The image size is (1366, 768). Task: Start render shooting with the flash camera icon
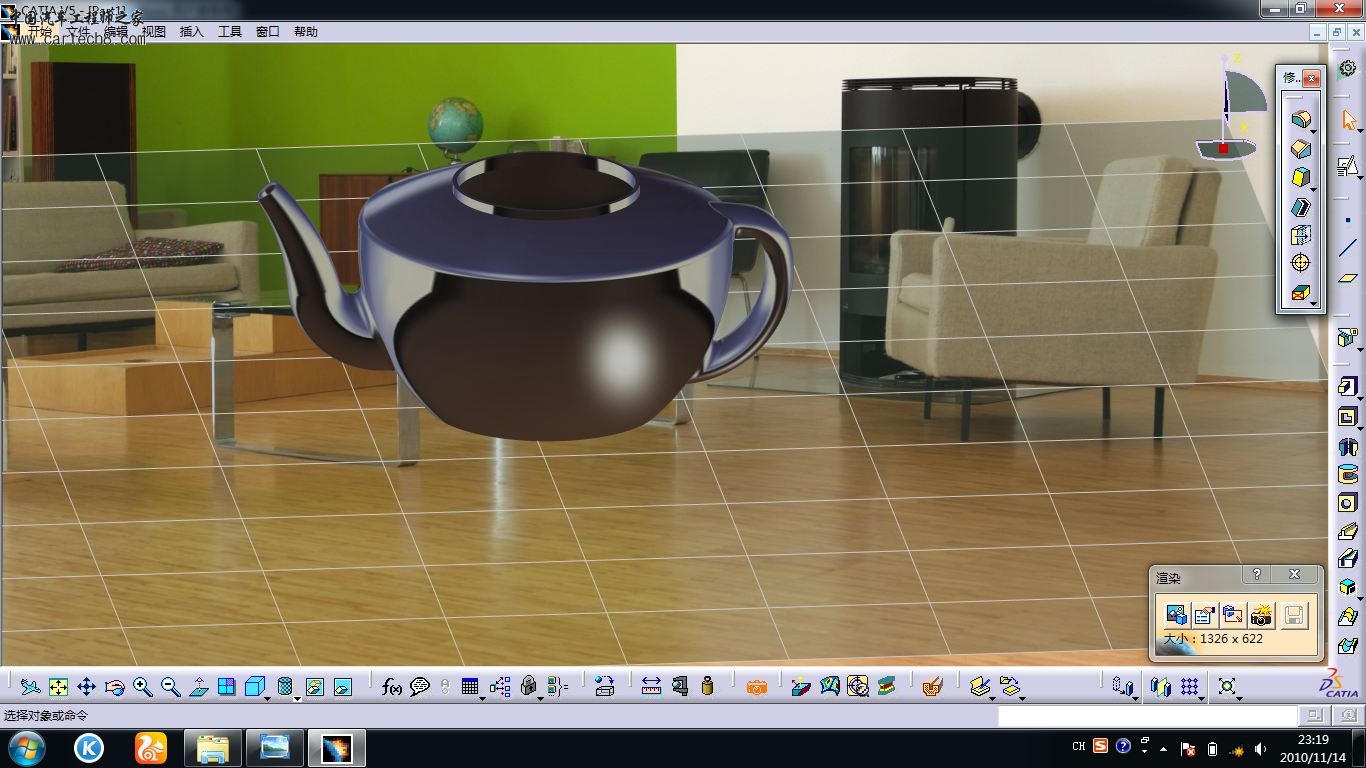point(1262,615)
